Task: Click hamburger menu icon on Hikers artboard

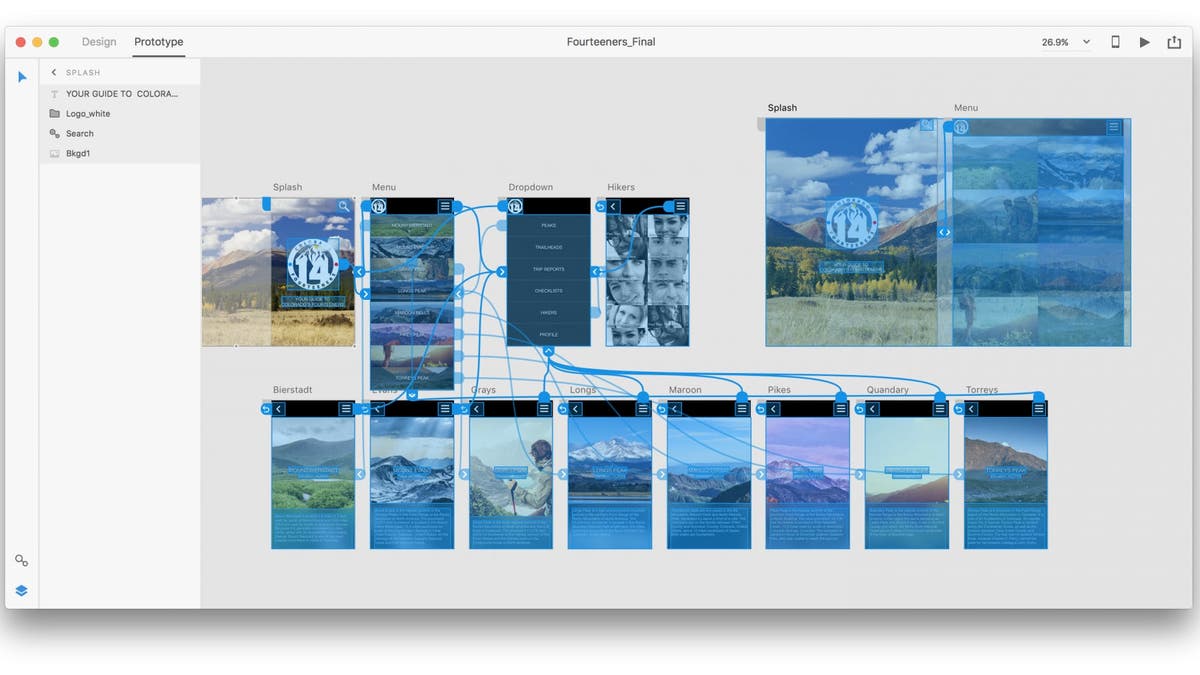Action: click(680, 206)
